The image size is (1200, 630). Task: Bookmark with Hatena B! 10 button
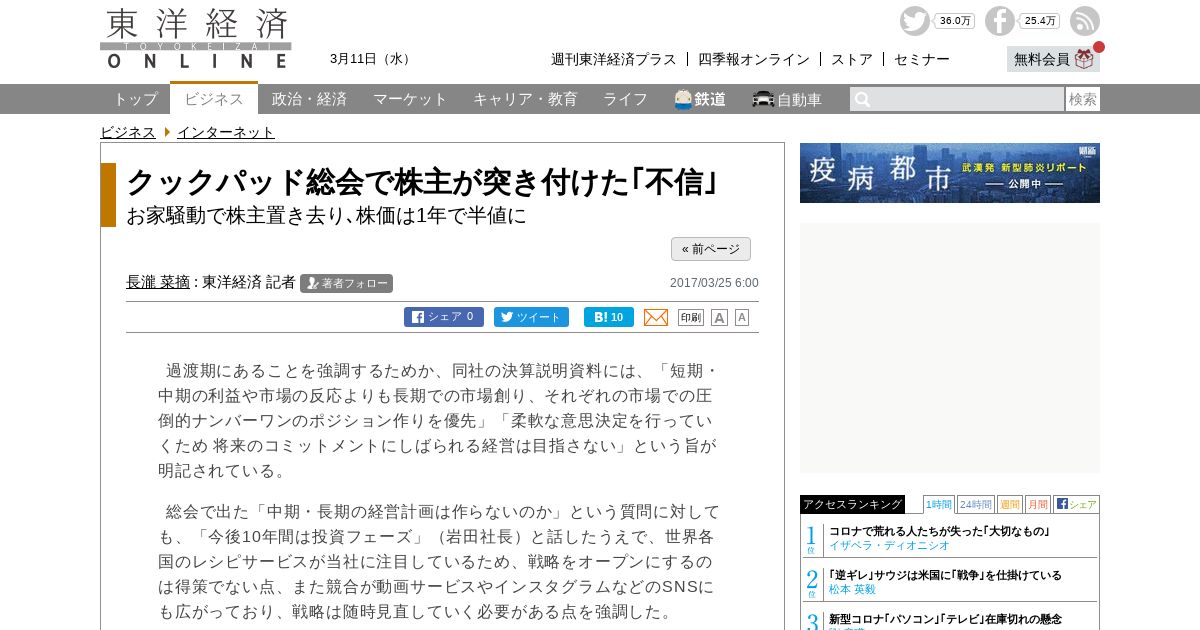click(x=609, y=317)
